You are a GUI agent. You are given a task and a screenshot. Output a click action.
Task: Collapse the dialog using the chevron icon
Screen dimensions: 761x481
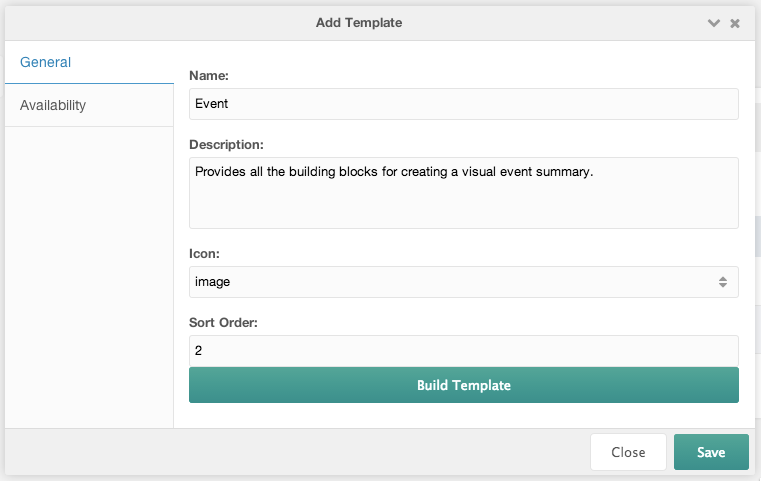pyautogui.click(x=713, y=23)
